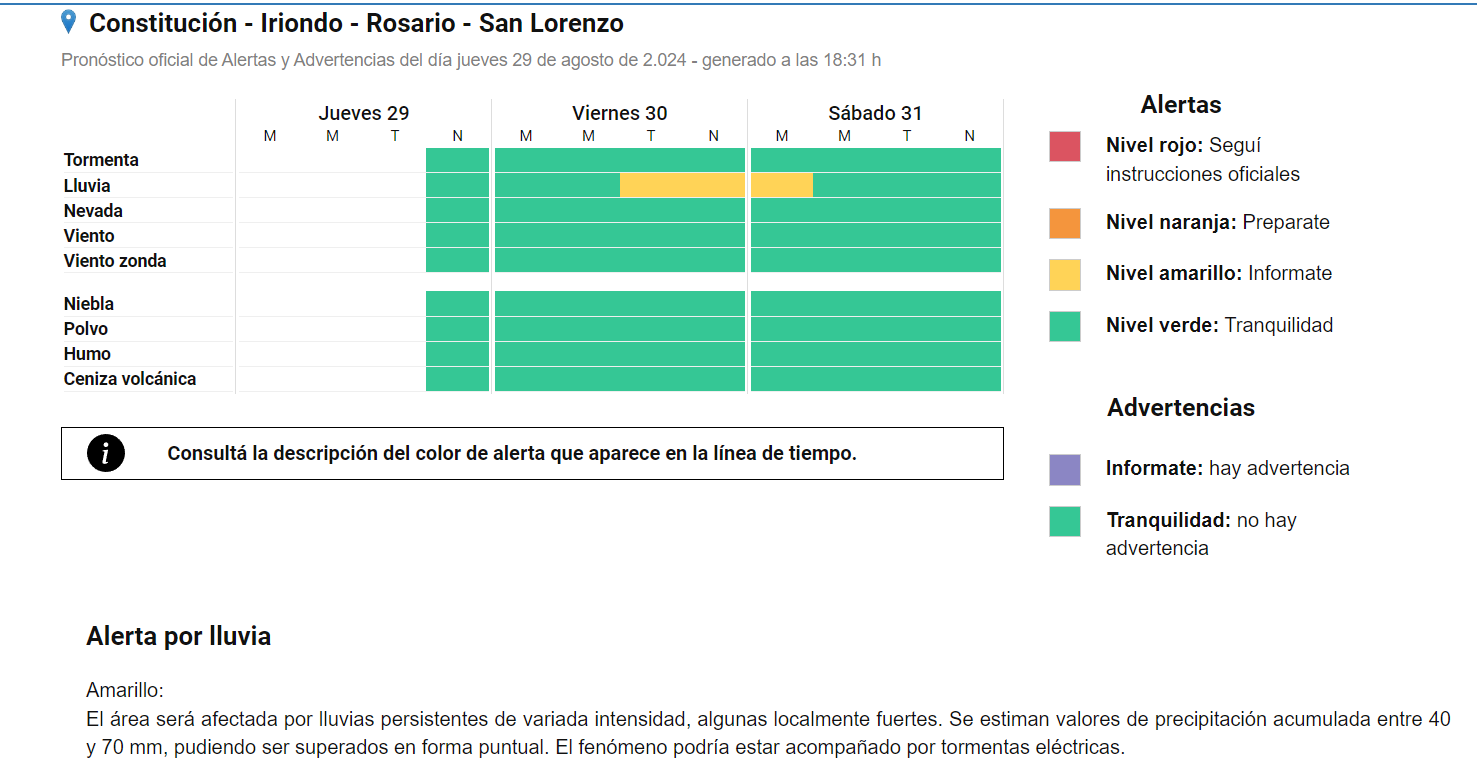This screenshot has width=1477, height=775.
Task: Click the green Nevada bar on Viernes 30
Action: [x=620, y=210]
